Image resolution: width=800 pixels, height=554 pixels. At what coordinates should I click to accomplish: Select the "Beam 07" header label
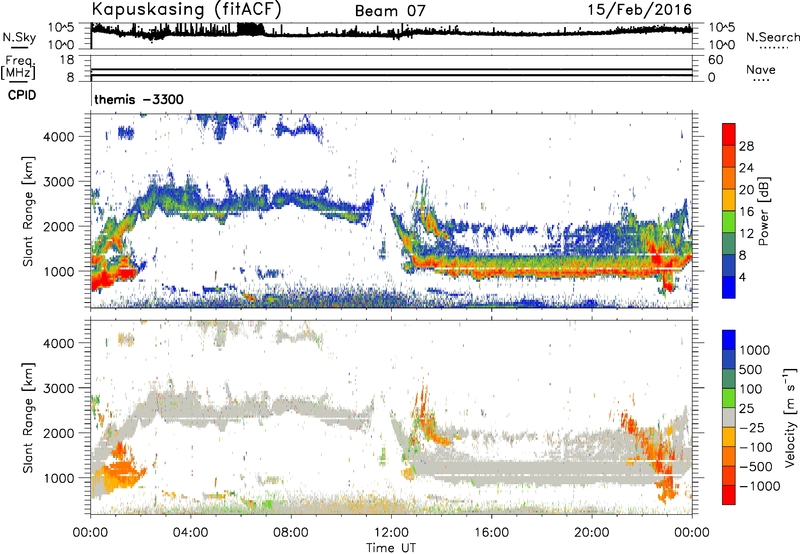coord(390,11)
